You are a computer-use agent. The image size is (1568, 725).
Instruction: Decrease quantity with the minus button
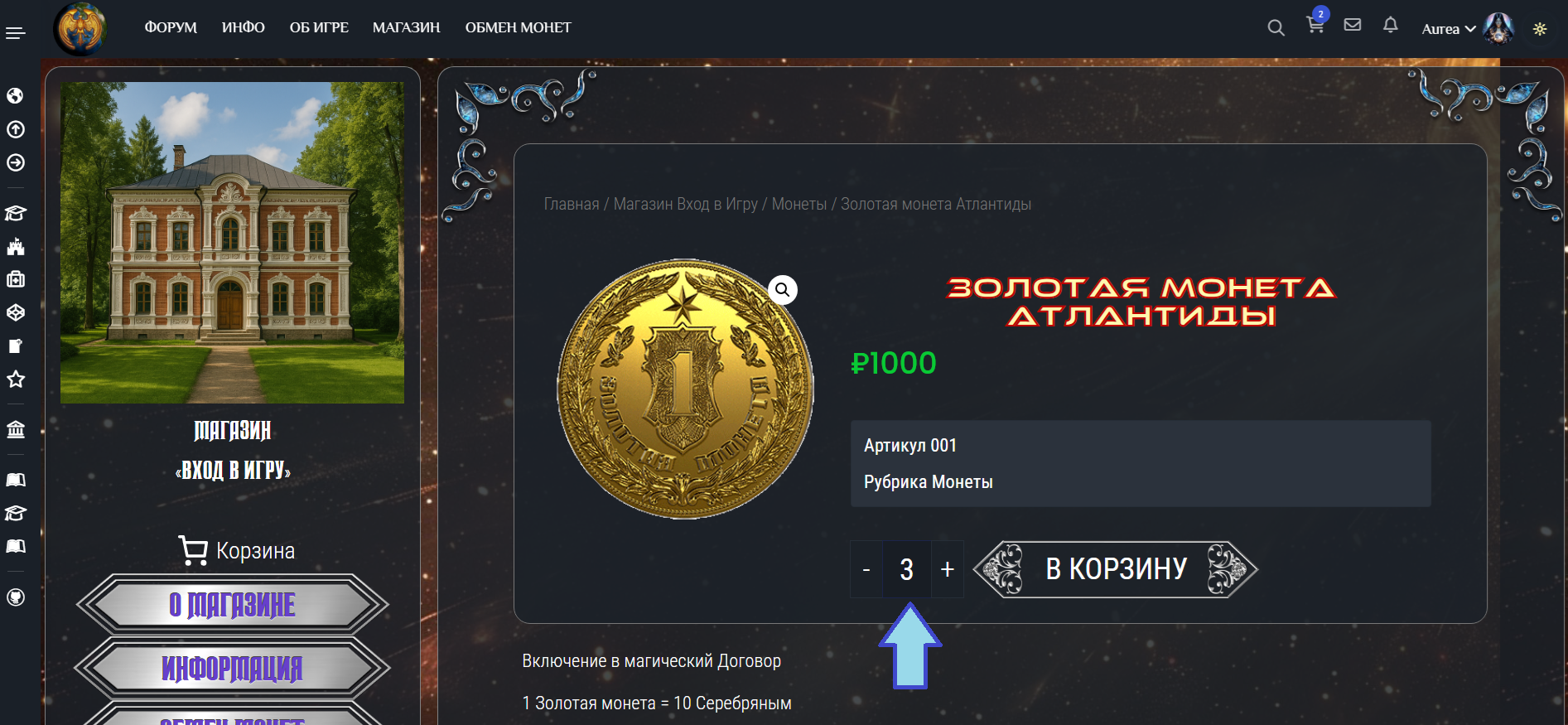click(x=866, y=569)
